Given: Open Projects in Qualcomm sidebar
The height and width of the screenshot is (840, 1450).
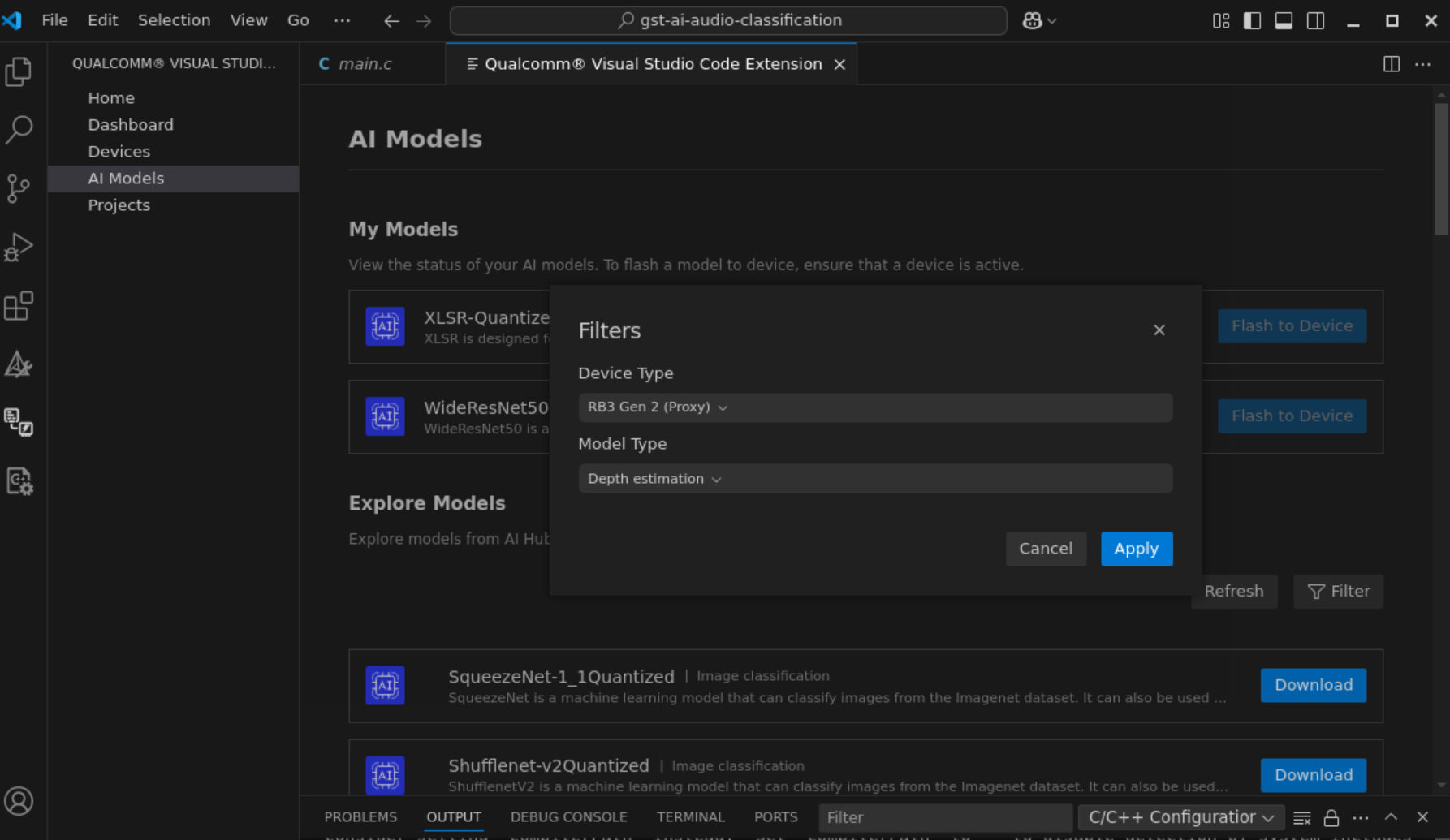Looking at the screenshot, I should 173,205.
